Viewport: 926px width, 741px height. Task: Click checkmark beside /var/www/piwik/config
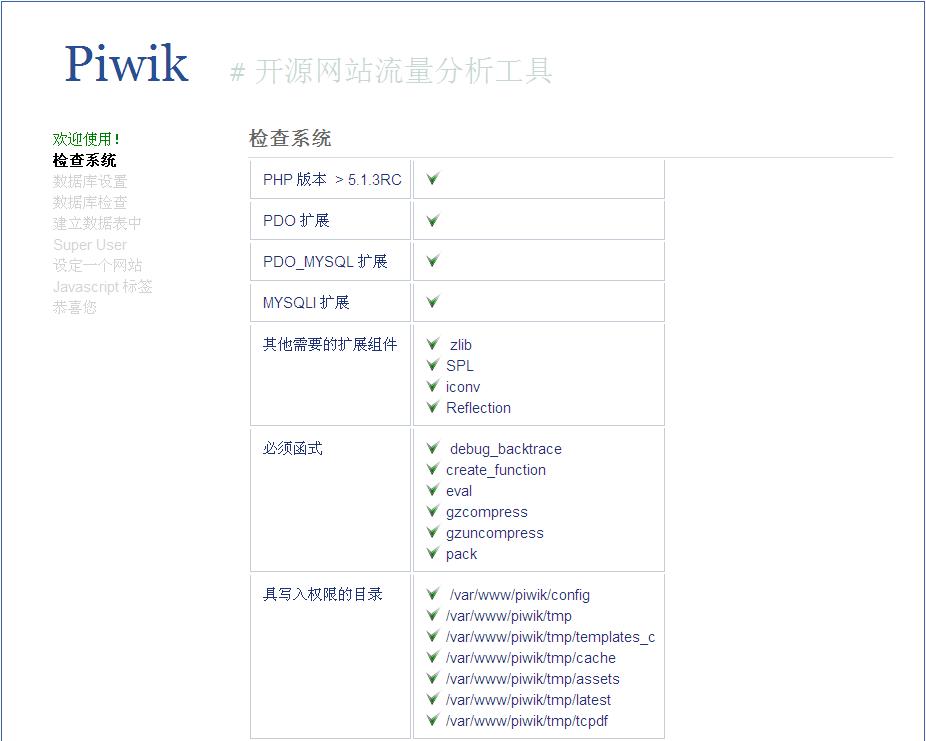tap(433, 594)
